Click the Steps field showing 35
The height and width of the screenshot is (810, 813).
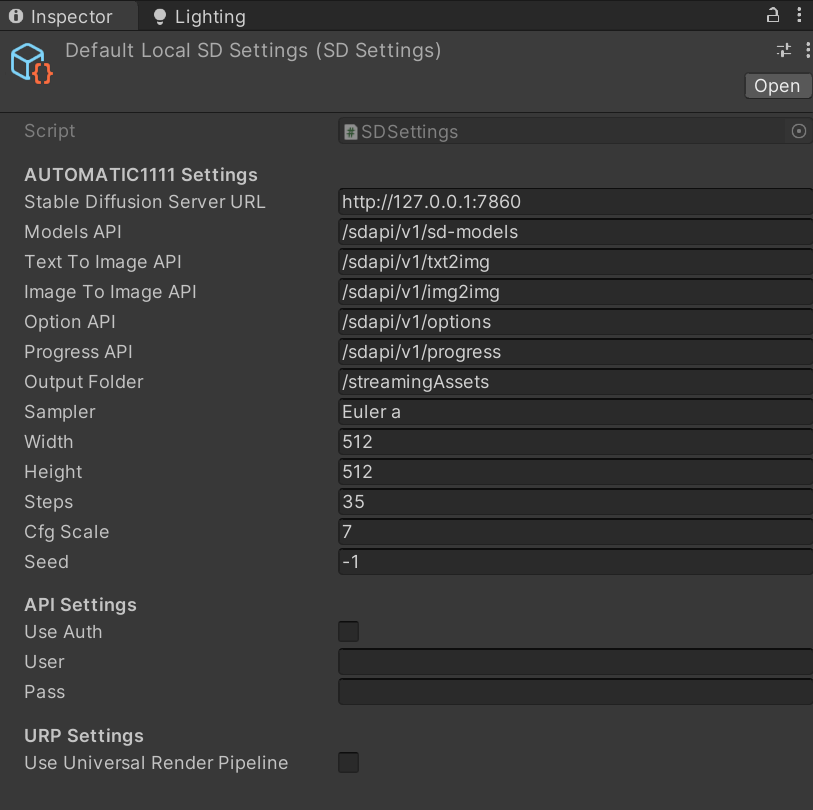[x=576, y=502]
